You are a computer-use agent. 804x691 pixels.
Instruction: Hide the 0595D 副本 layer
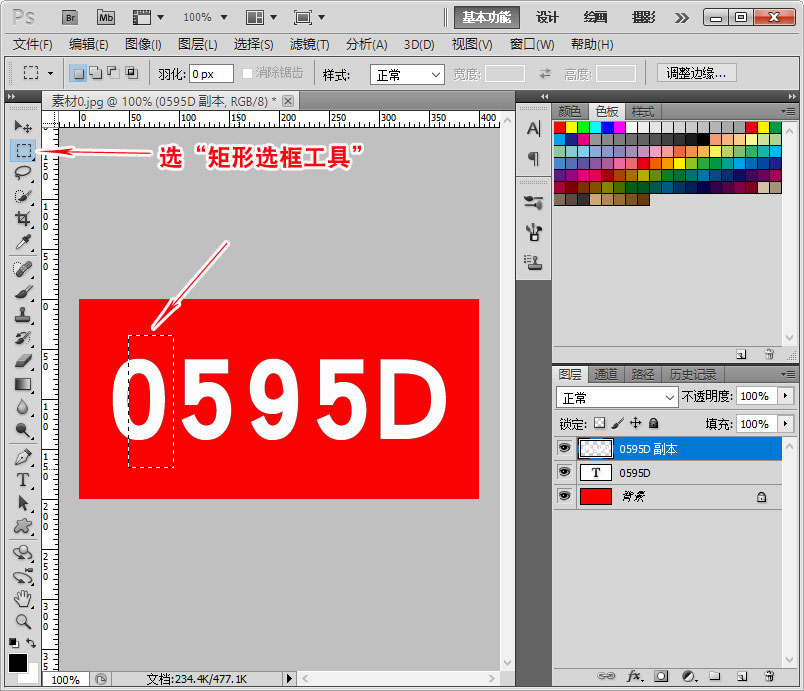564,448
